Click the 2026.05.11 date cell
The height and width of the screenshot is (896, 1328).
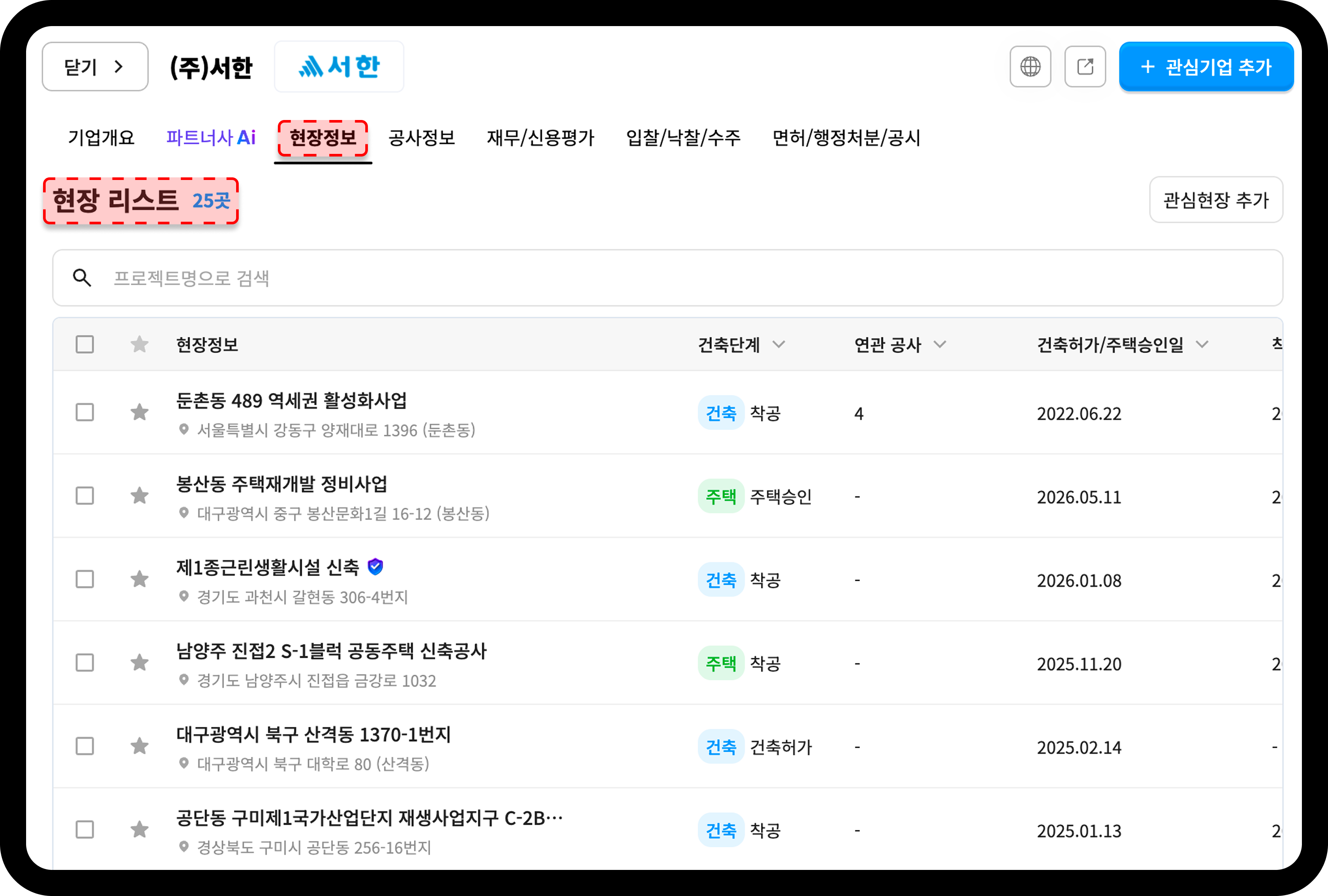click(1079, 496)
